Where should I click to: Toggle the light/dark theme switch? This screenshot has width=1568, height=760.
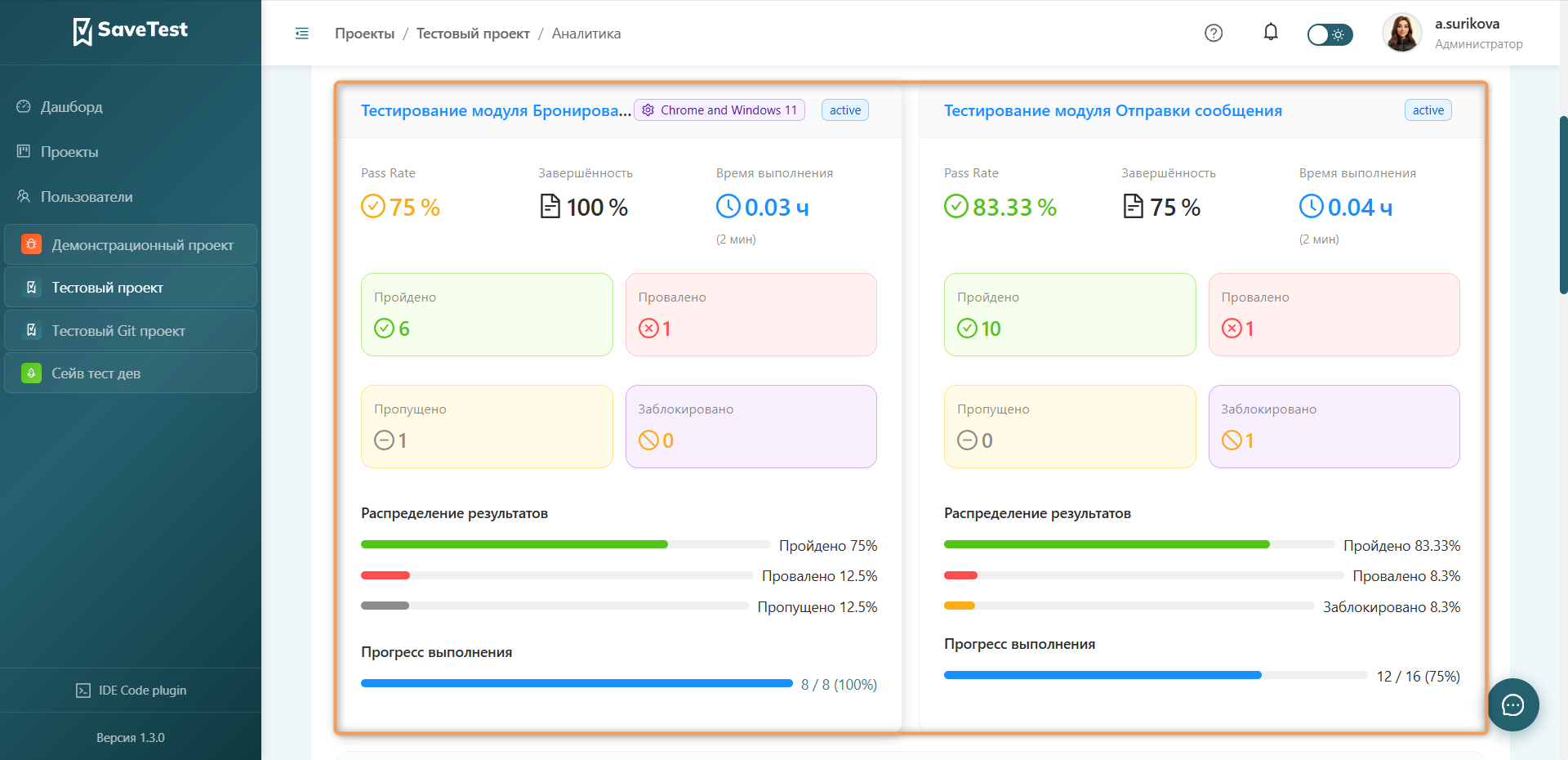(1330, 34)
